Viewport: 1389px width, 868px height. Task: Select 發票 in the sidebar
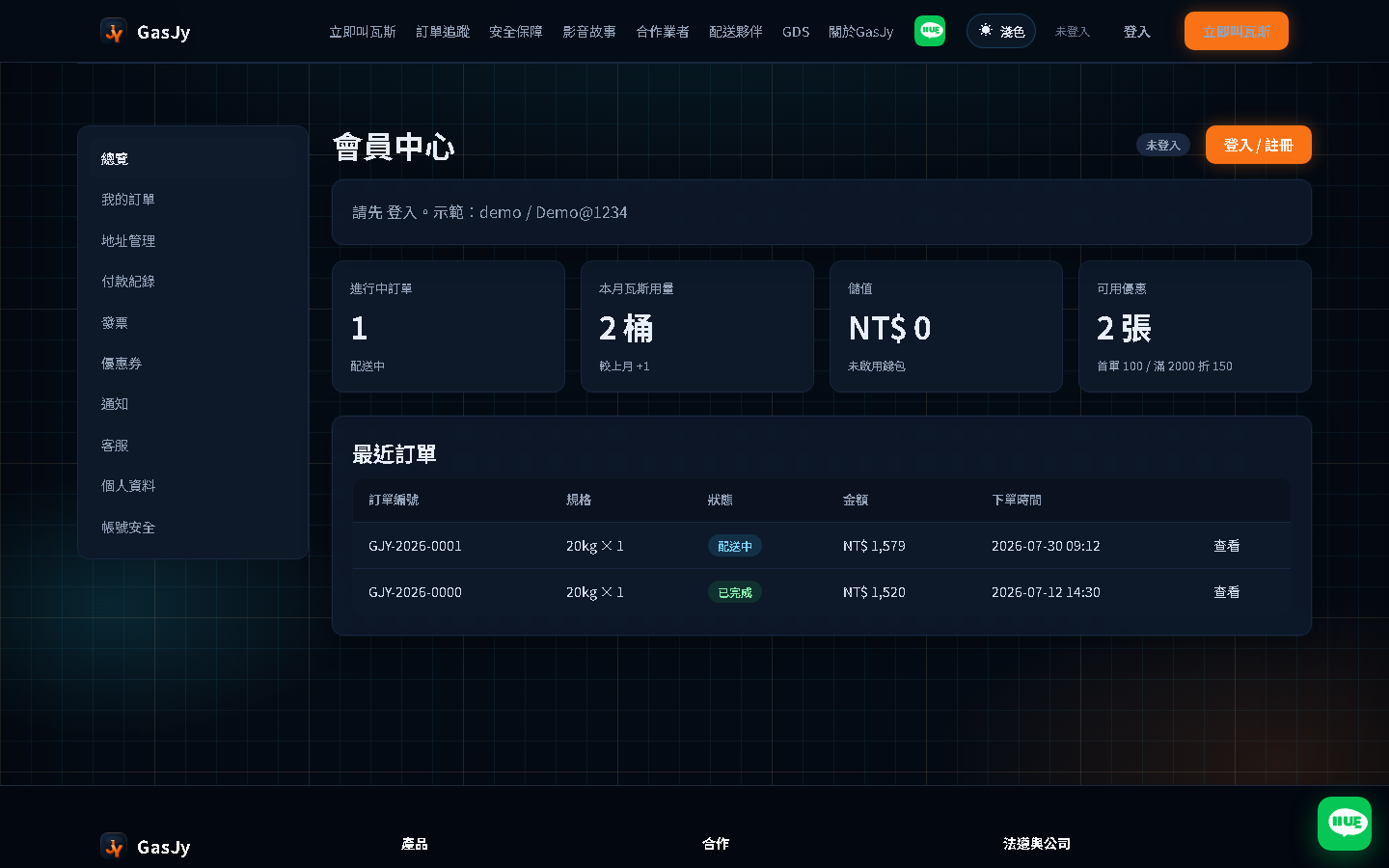[193, 323]
